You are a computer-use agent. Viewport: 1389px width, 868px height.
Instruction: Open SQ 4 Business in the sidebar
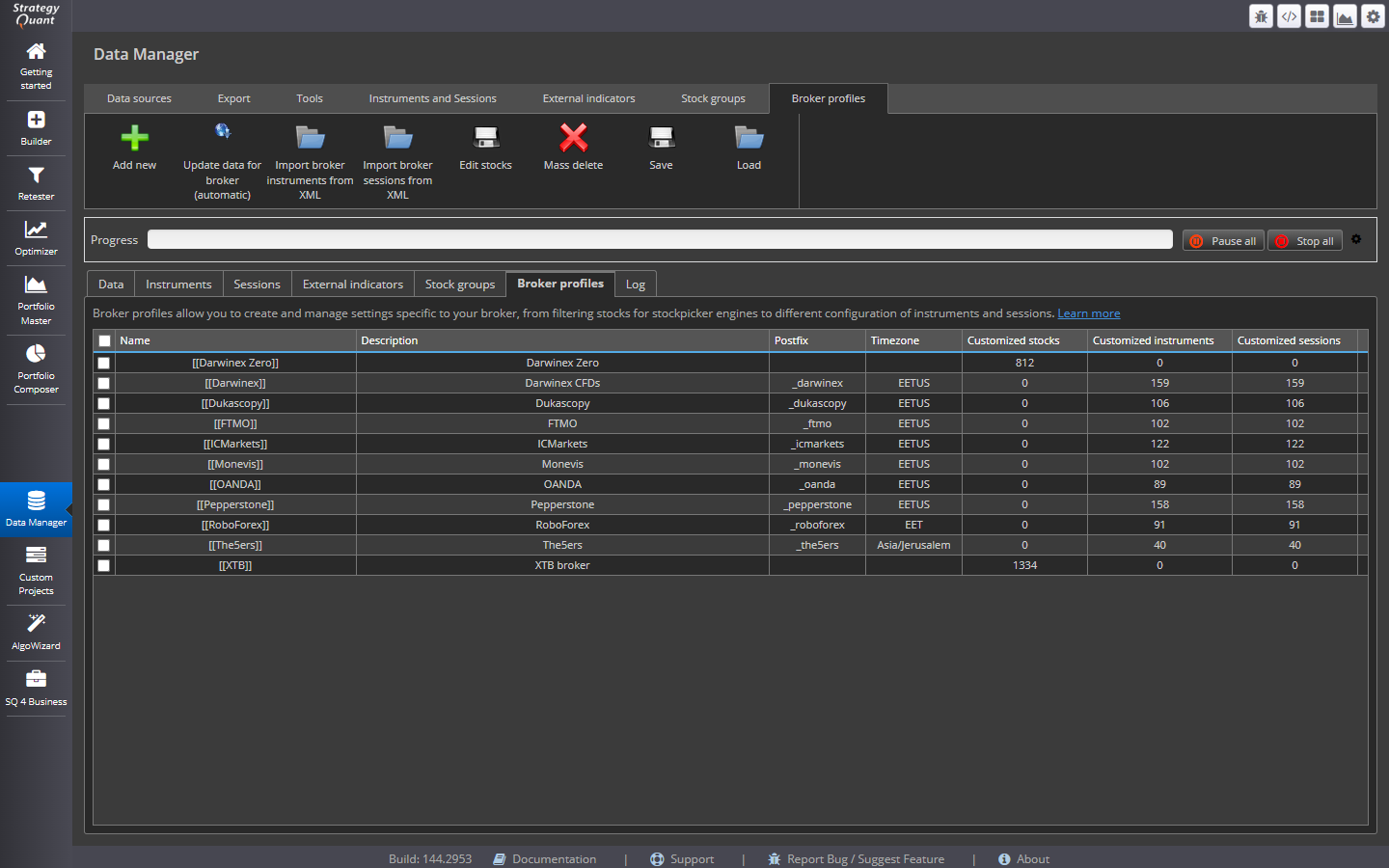click(x=36, y=689)
